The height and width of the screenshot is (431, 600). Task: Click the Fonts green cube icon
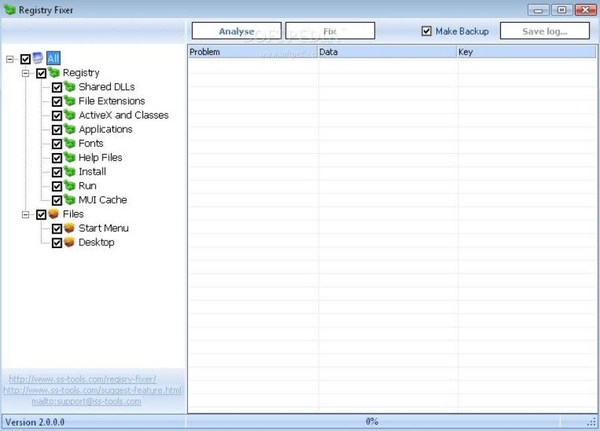[x=70, y=143]
